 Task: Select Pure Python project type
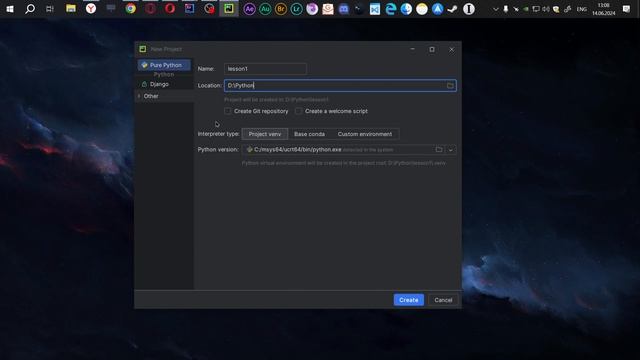point(164,65)
